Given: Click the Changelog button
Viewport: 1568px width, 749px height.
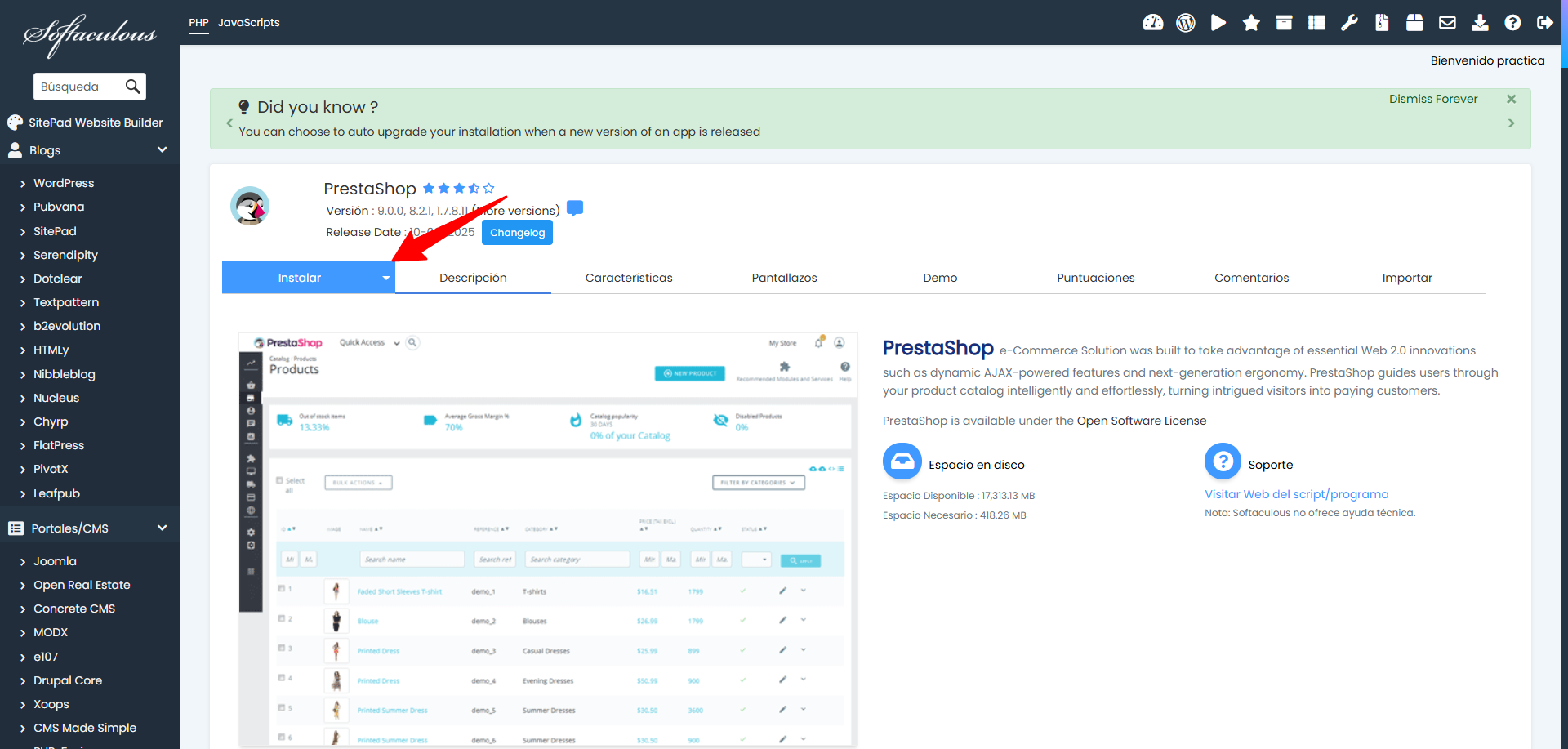Looking at the screenshot, I should 517,233.
